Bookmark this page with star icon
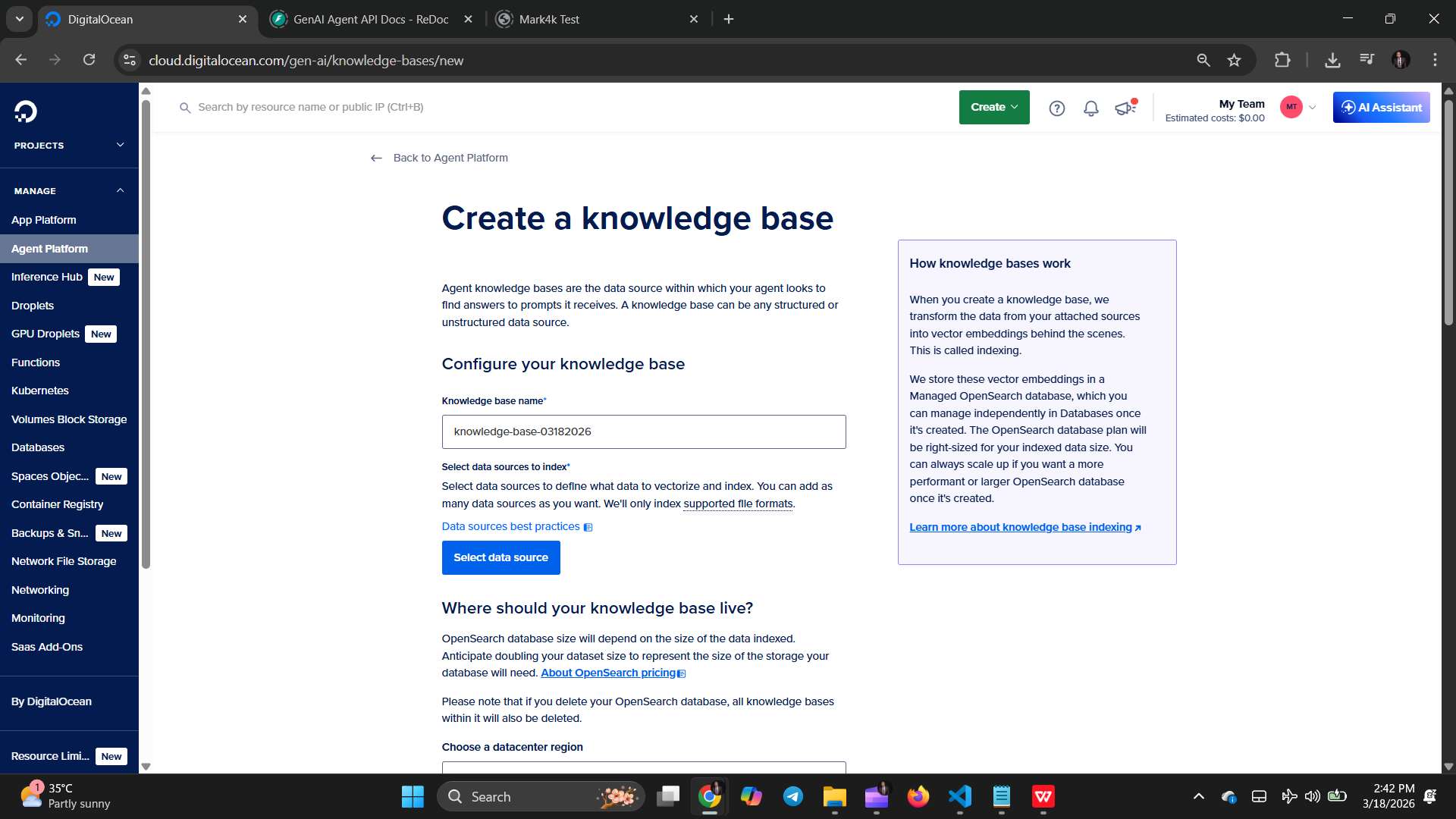This screenshot has width=1456, height=819. 1234,60
